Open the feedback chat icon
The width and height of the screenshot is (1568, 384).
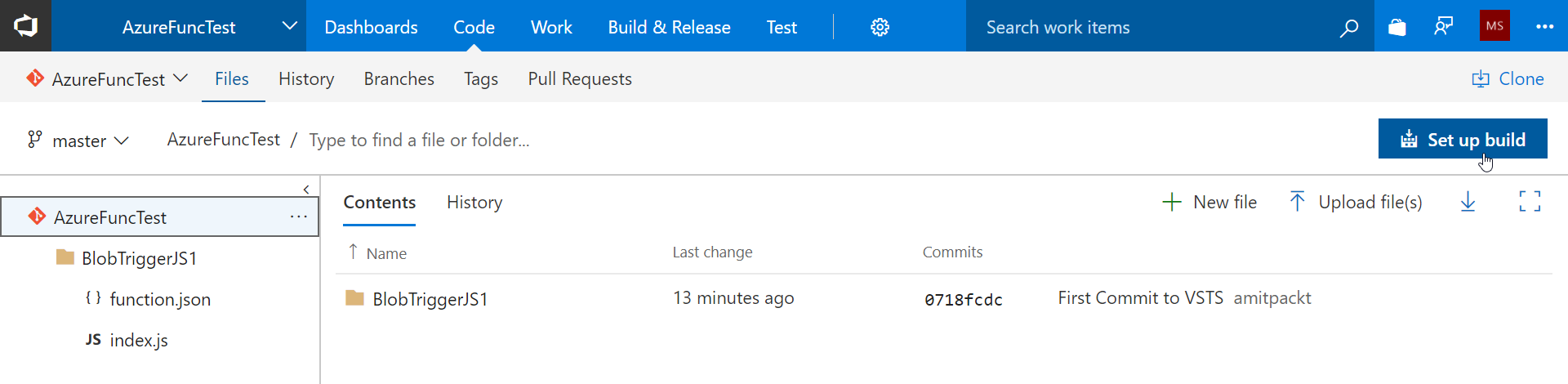(1444, 27)
